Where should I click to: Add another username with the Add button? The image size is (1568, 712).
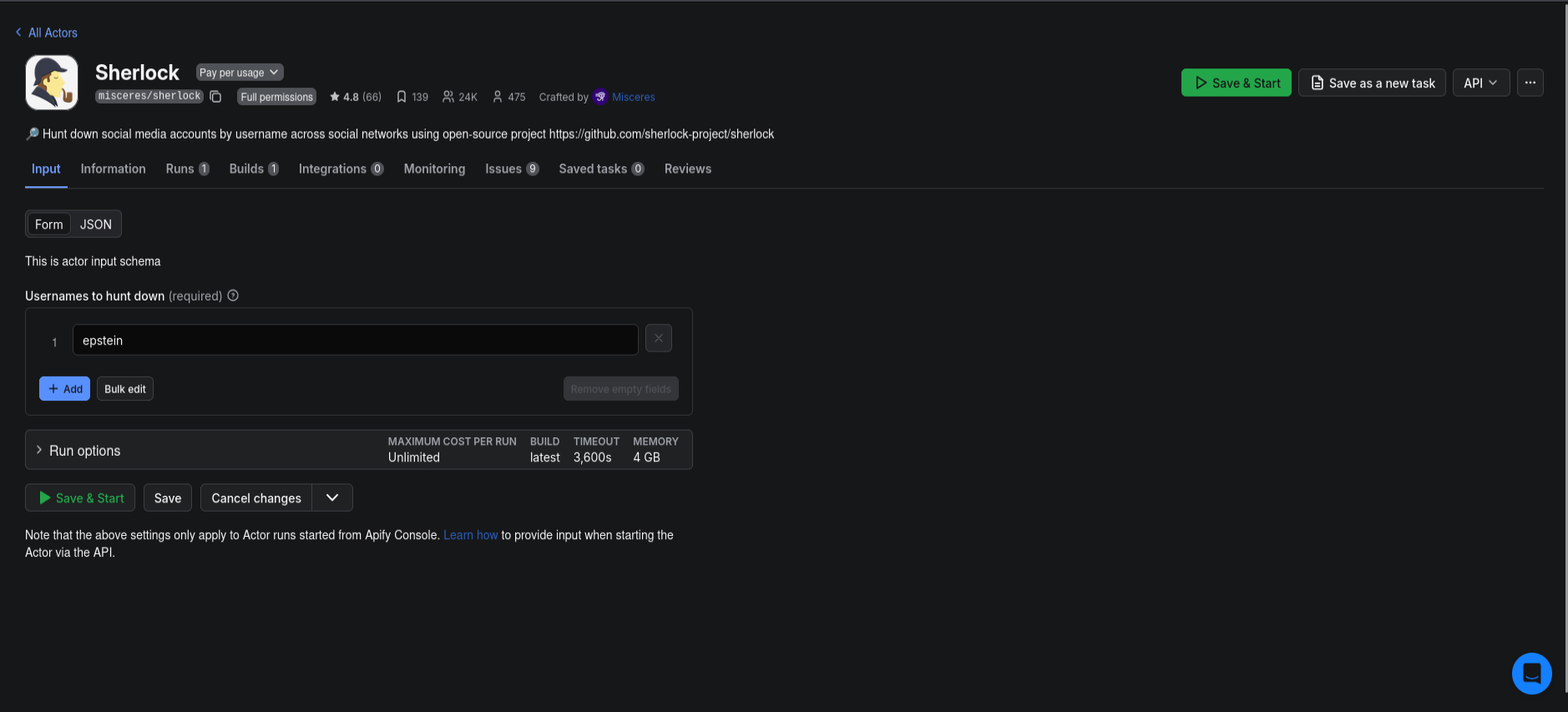coord(64,389)
